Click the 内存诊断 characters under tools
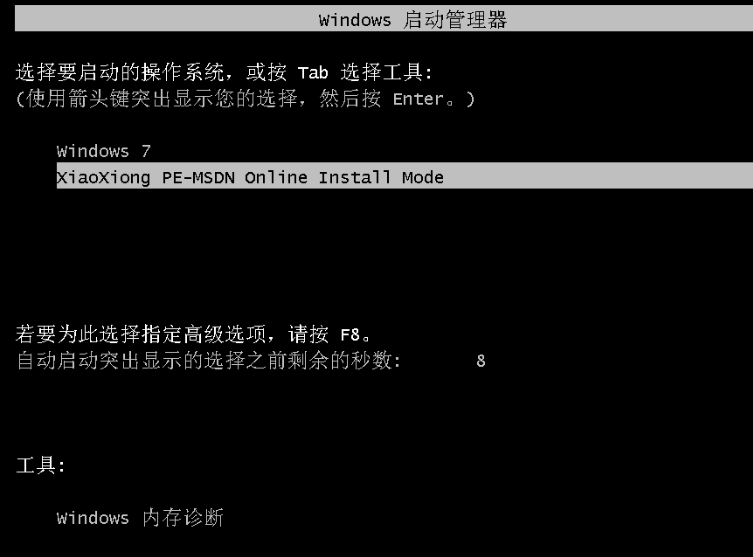753x557 pixels. click(x=183, y=518)
